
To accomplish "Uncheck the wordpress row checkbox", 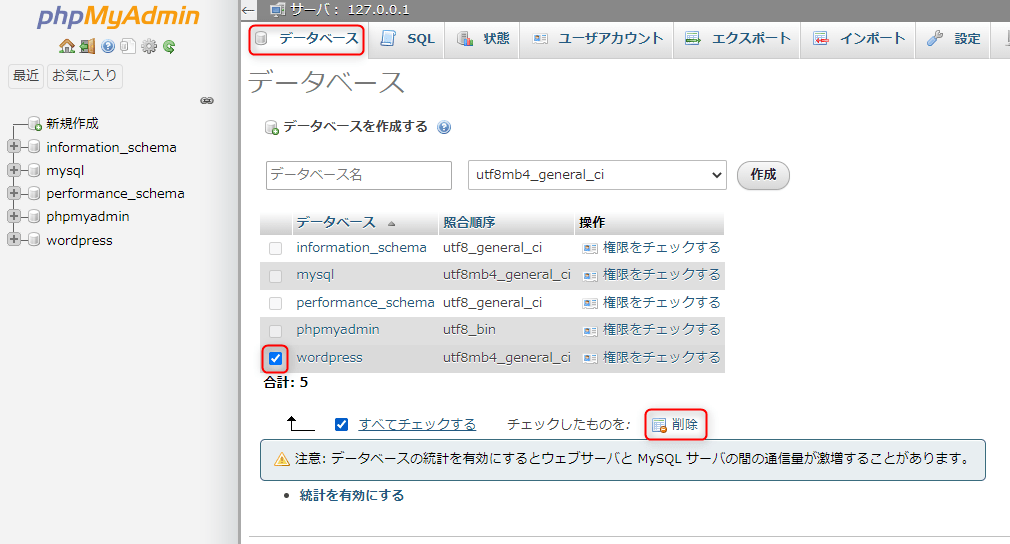I will click(x=276, y=358).
